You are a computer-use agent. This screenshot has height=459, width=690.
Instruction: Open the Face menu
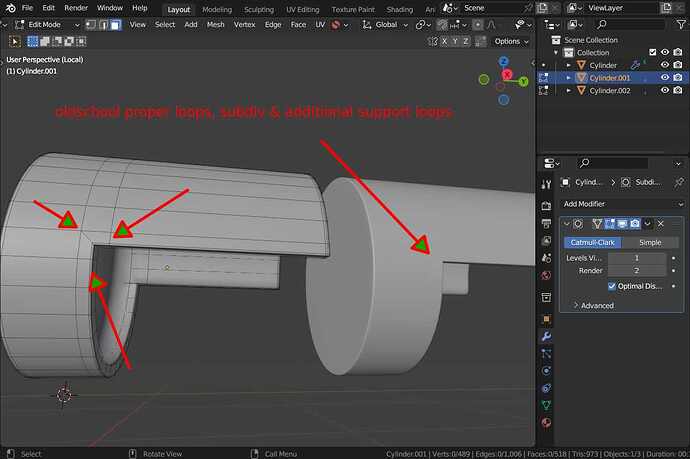(298, 25)
